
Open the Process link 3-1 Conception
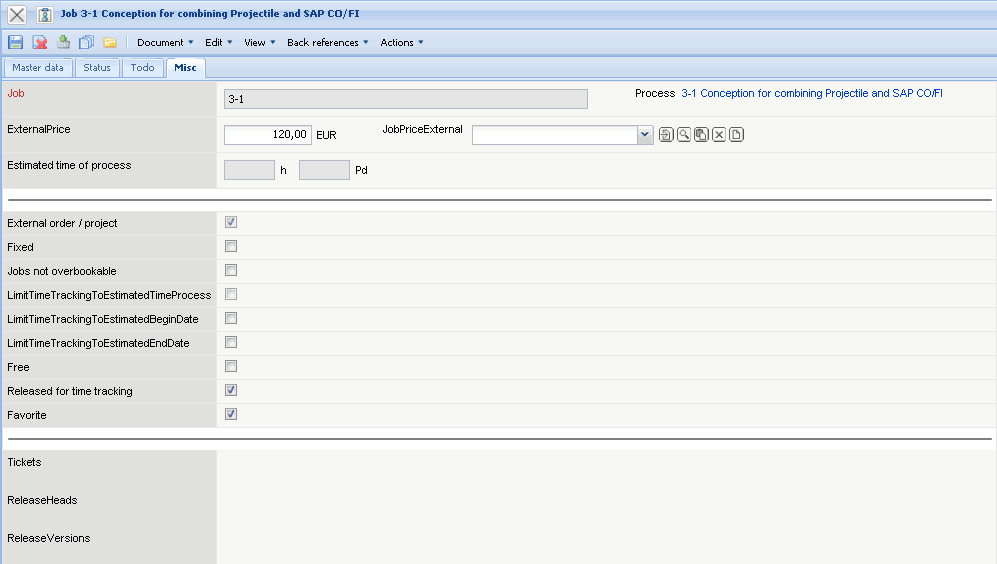[811, 93]
